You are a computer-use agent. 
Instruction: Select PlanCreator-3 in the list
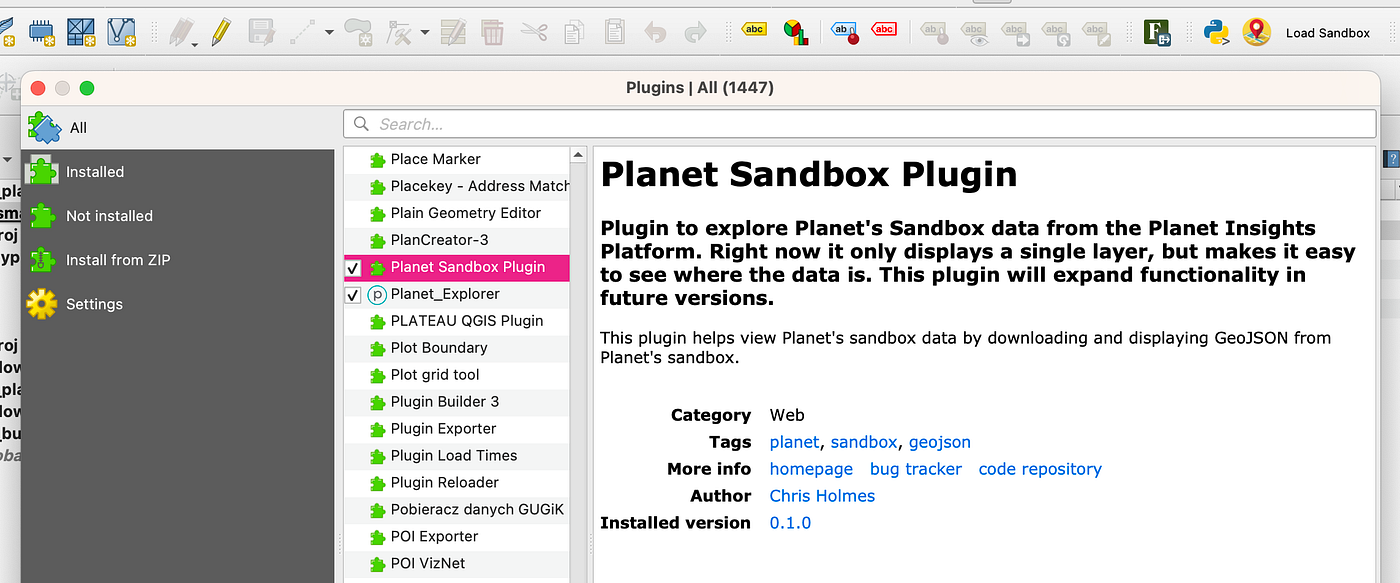457,240
